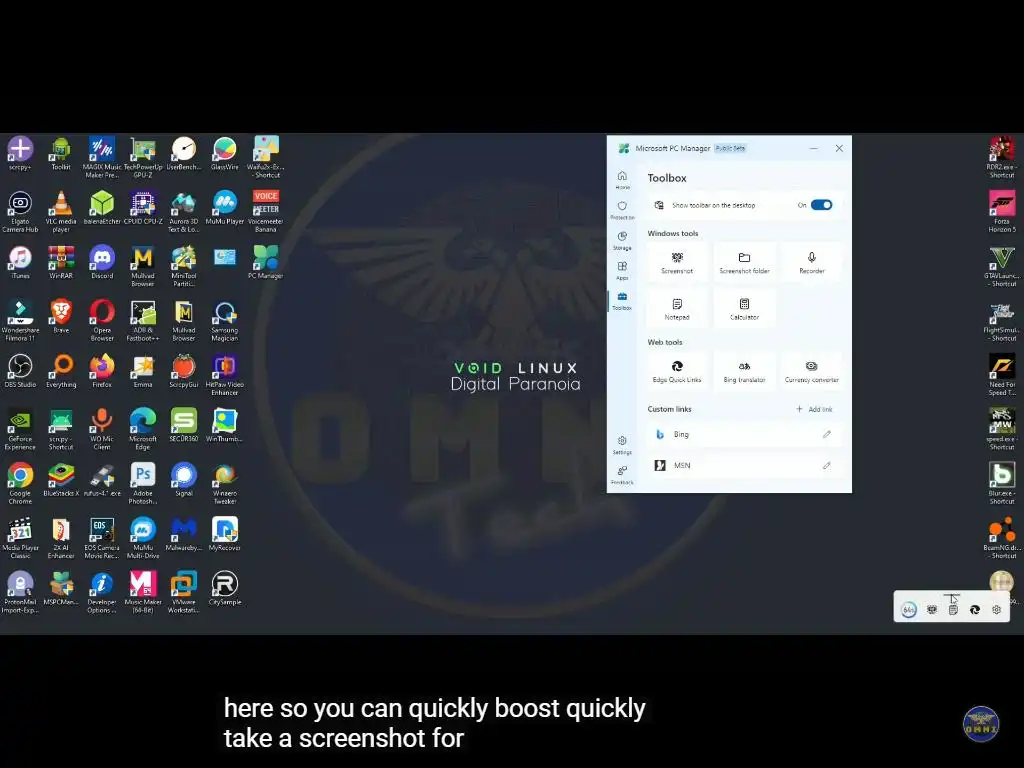Select the VLC media player desktop icon

61,212
